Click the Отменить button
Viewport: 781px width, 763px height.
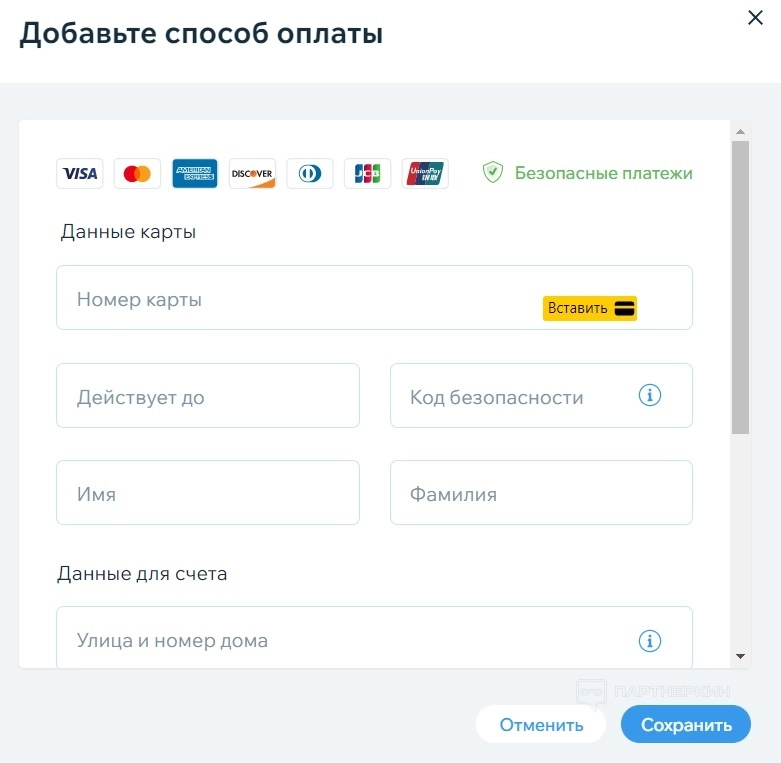[x=541, y=725]
